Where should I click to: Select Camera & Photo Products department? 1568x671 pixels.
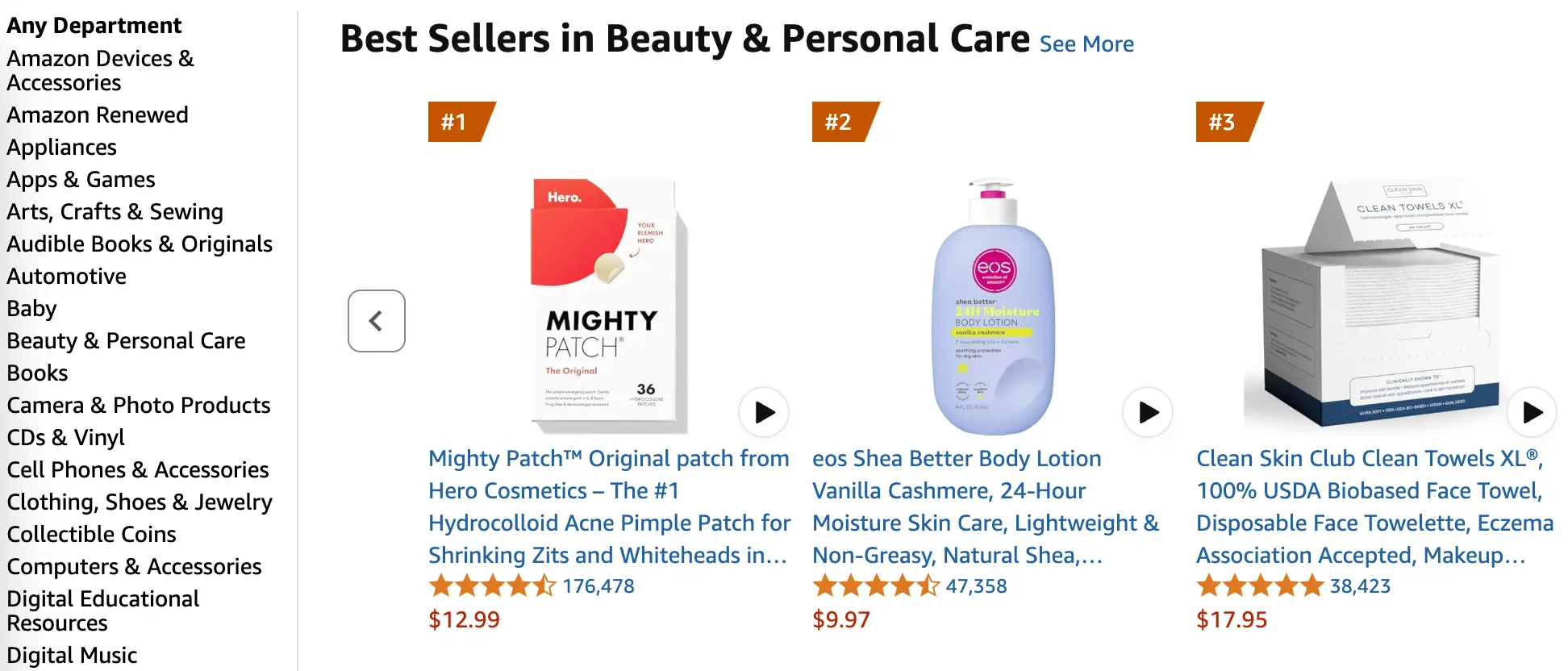pyautogui.click(x=139, y=406)
